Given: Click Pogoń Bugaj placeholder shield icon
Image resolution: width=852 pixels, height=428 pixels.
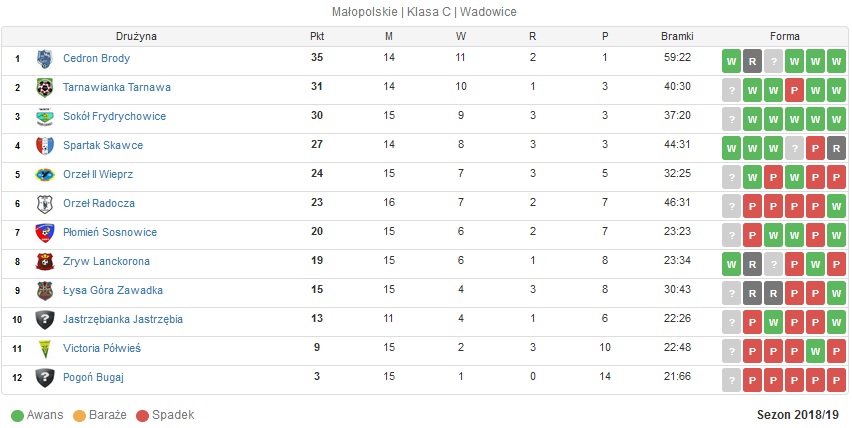Looking at the screenshot, I should (x=45, y=377).
